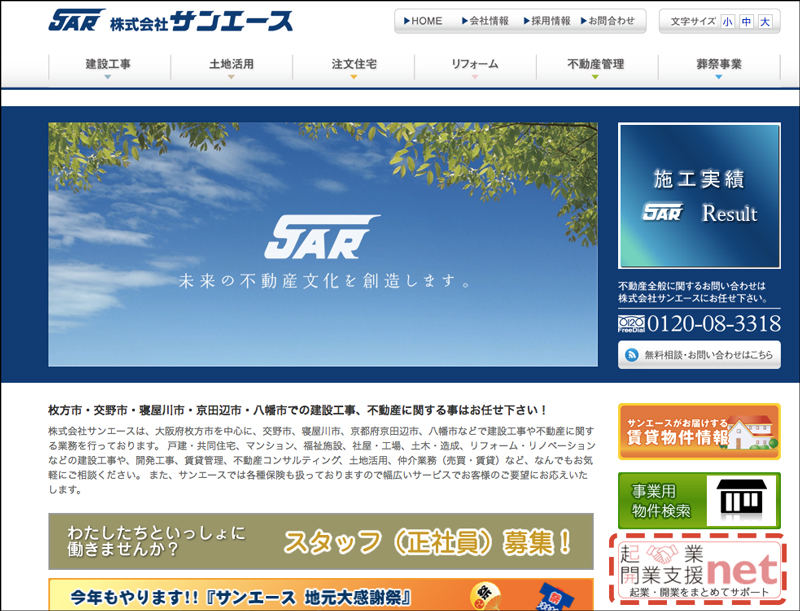Expand the 注文住宅 menu
The width and height of the screenshot is (800, 611).
353,65
